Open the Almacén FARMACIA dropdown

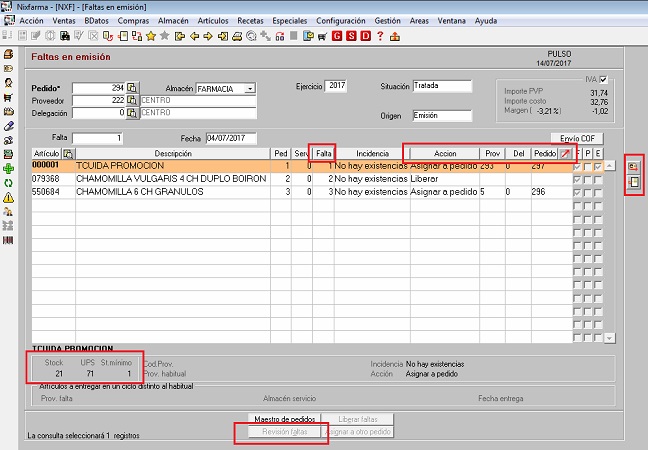250,89
